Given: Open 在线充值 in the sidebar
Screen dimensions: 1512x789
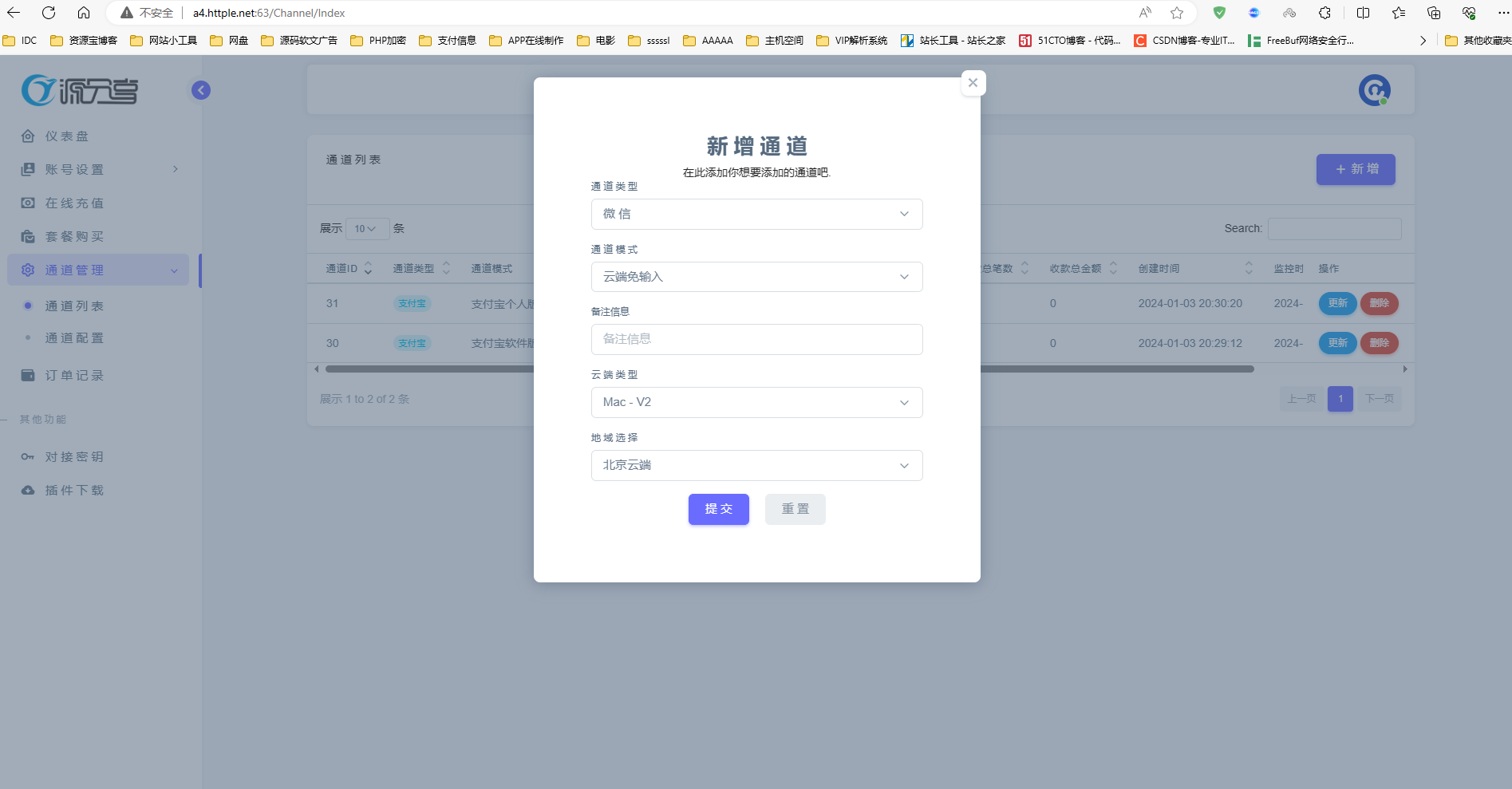Looking at the screenshot, I should click(74, 203).
